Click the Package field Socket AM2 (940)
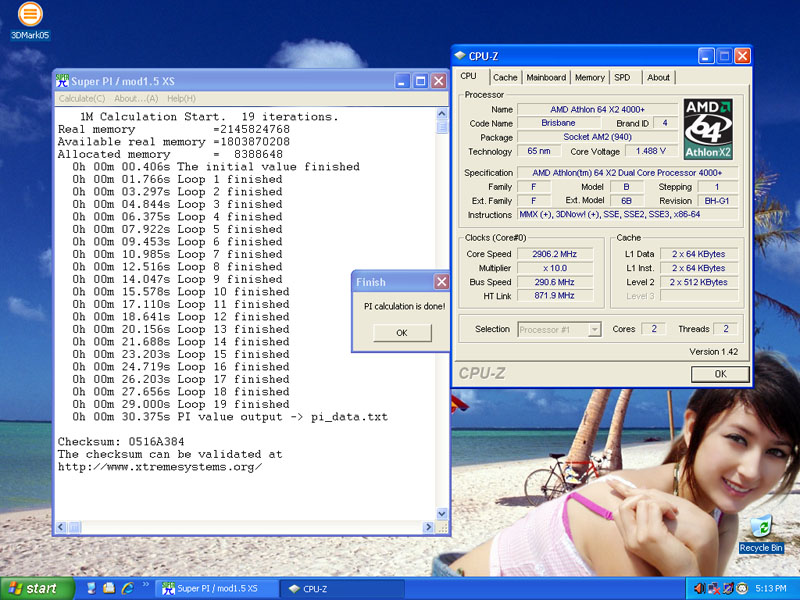Image resolution: width=800 pixels, height=600 pixels. (597, 137)
